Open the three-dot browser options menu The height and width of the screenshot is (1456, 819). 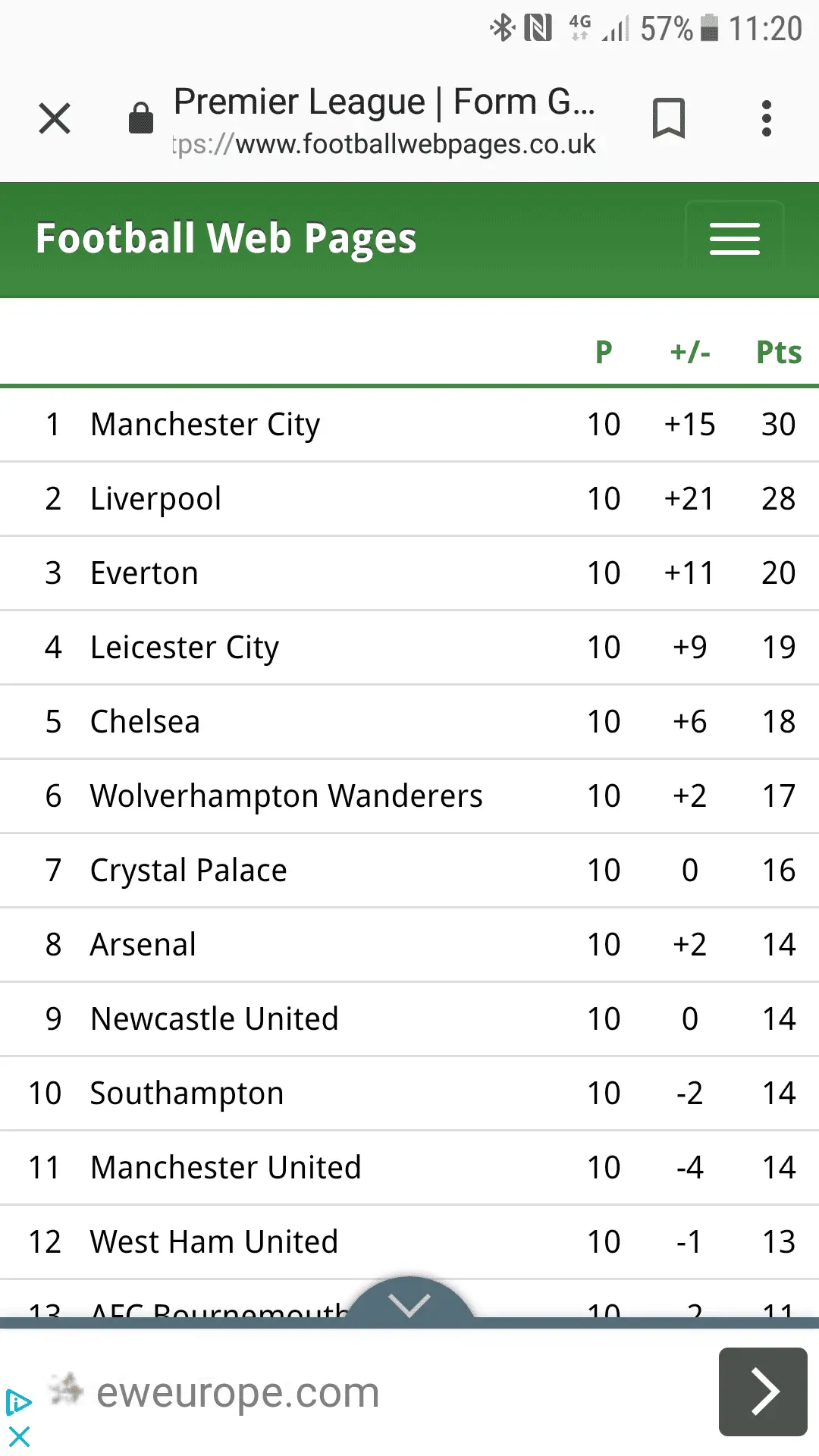767,118
